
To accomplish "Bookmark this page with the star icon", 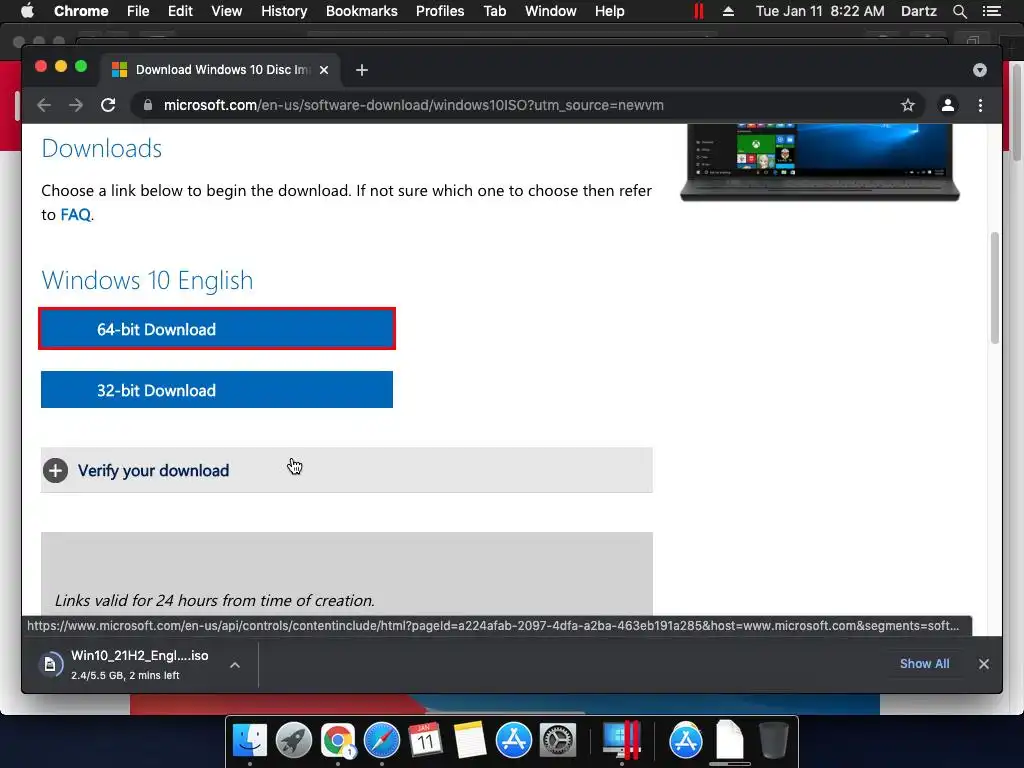I will (x=908, y=105).
